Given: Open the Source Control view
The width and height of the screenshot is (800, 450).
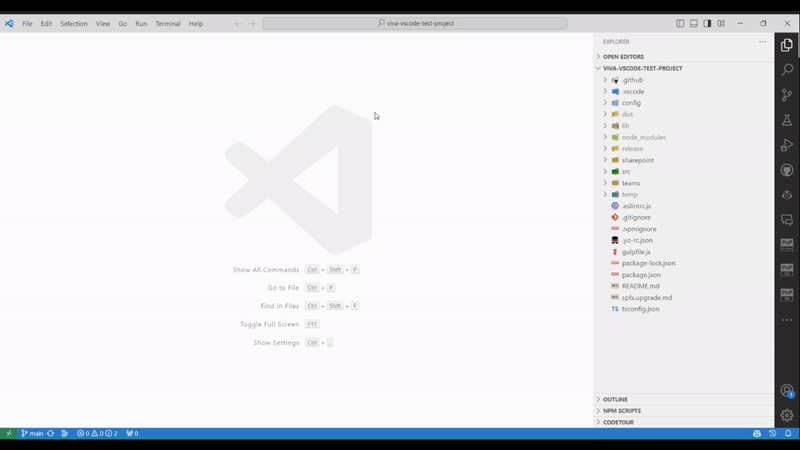Looking at the screenshot, I should click(787, 95).
